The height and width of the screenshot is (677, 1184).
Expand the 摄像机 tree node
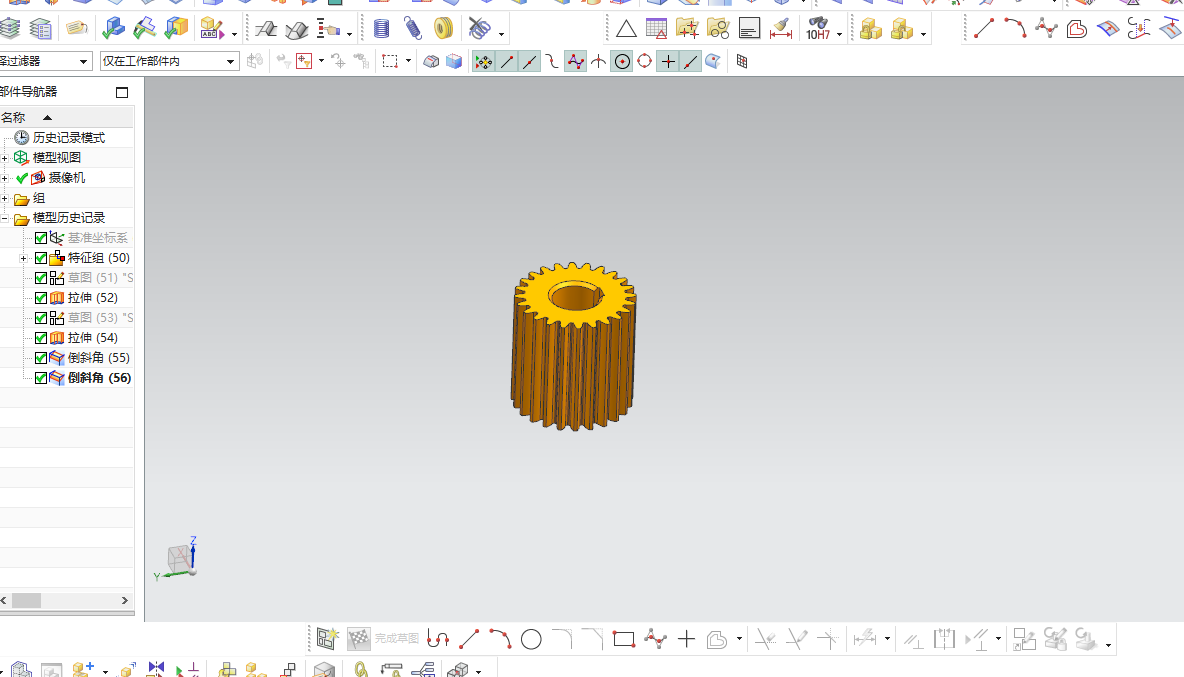tap(5, 178)
